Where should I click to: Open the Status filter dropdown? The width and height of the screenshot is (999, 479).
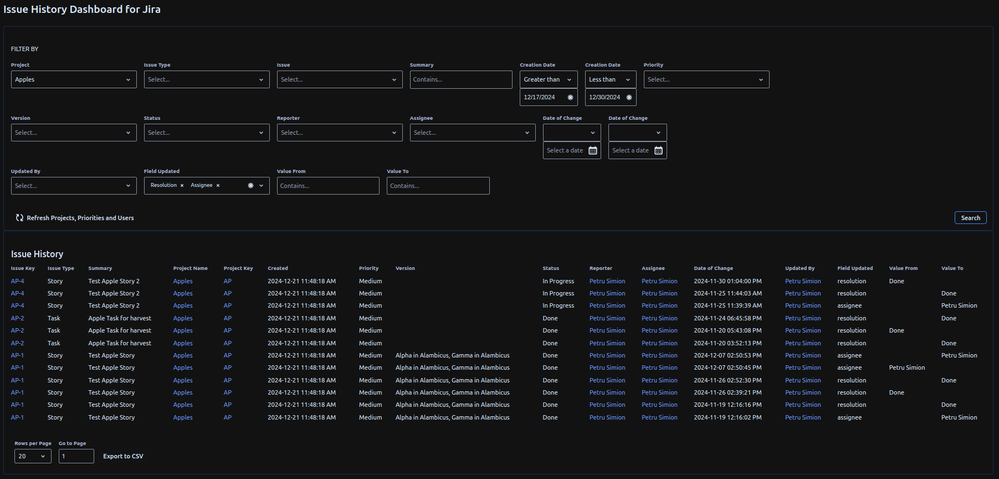[207, 132]
